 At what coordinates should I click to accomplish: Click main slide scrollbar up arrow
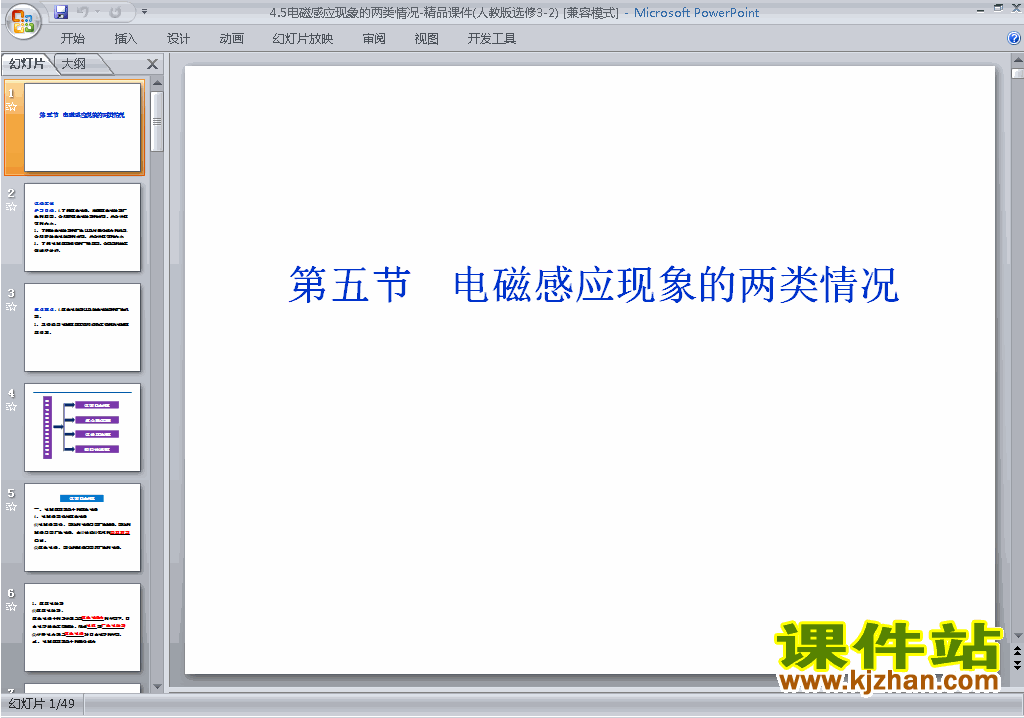click(1017, 59)
